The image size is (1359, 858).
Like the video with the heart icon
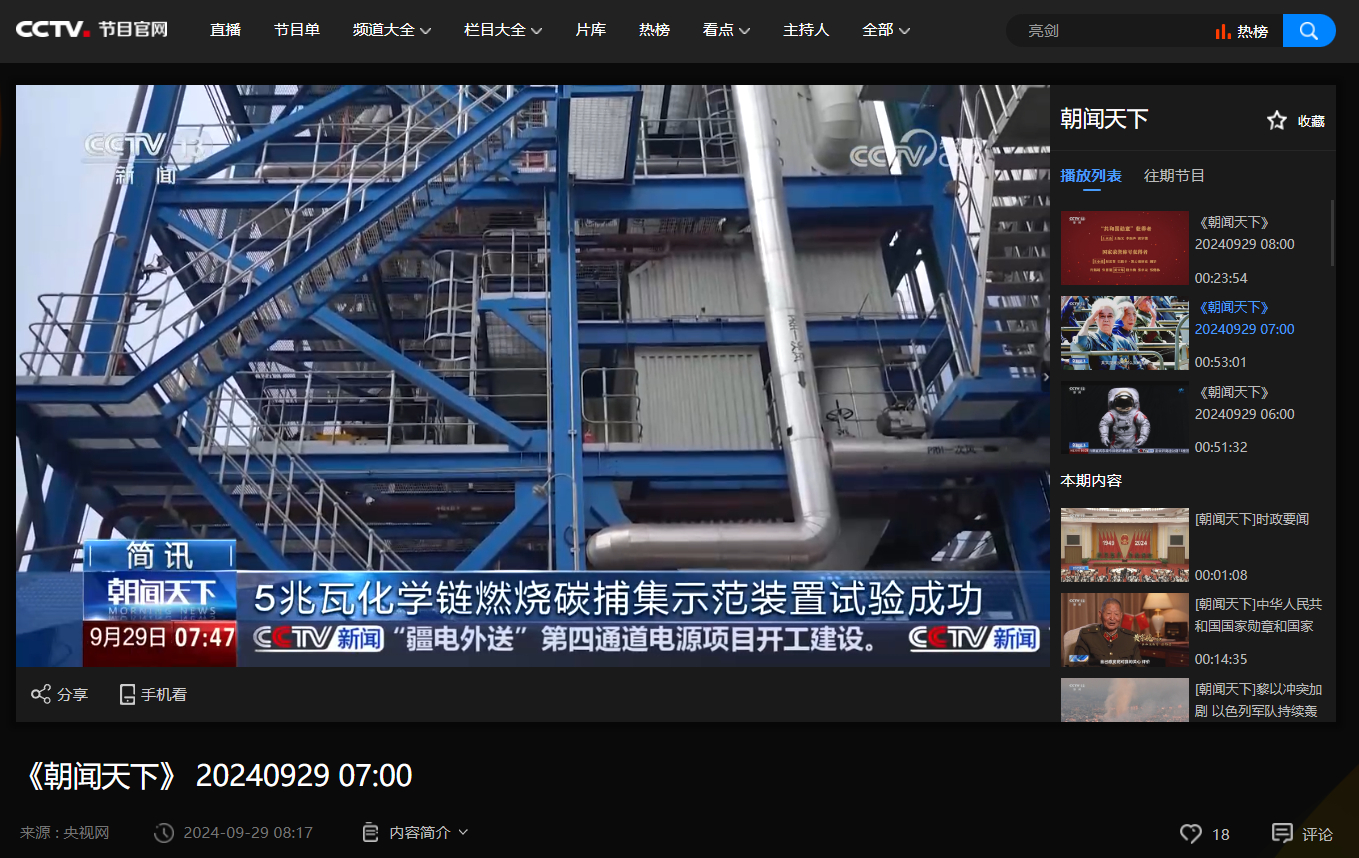[x=1190, y=833]
